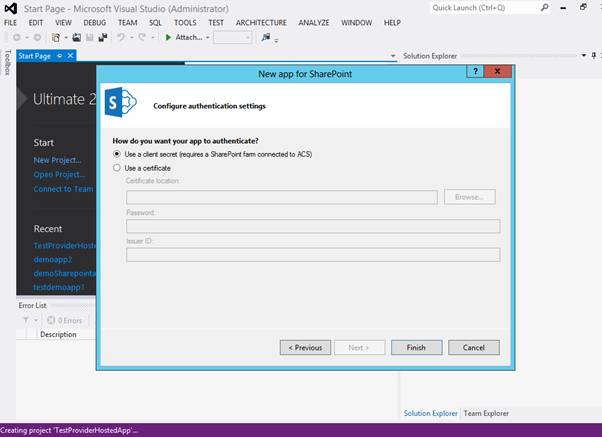602x437 pixels.
Task: Expand the Error List filter dropdown arrow
Action: click(x=36, y=320)
